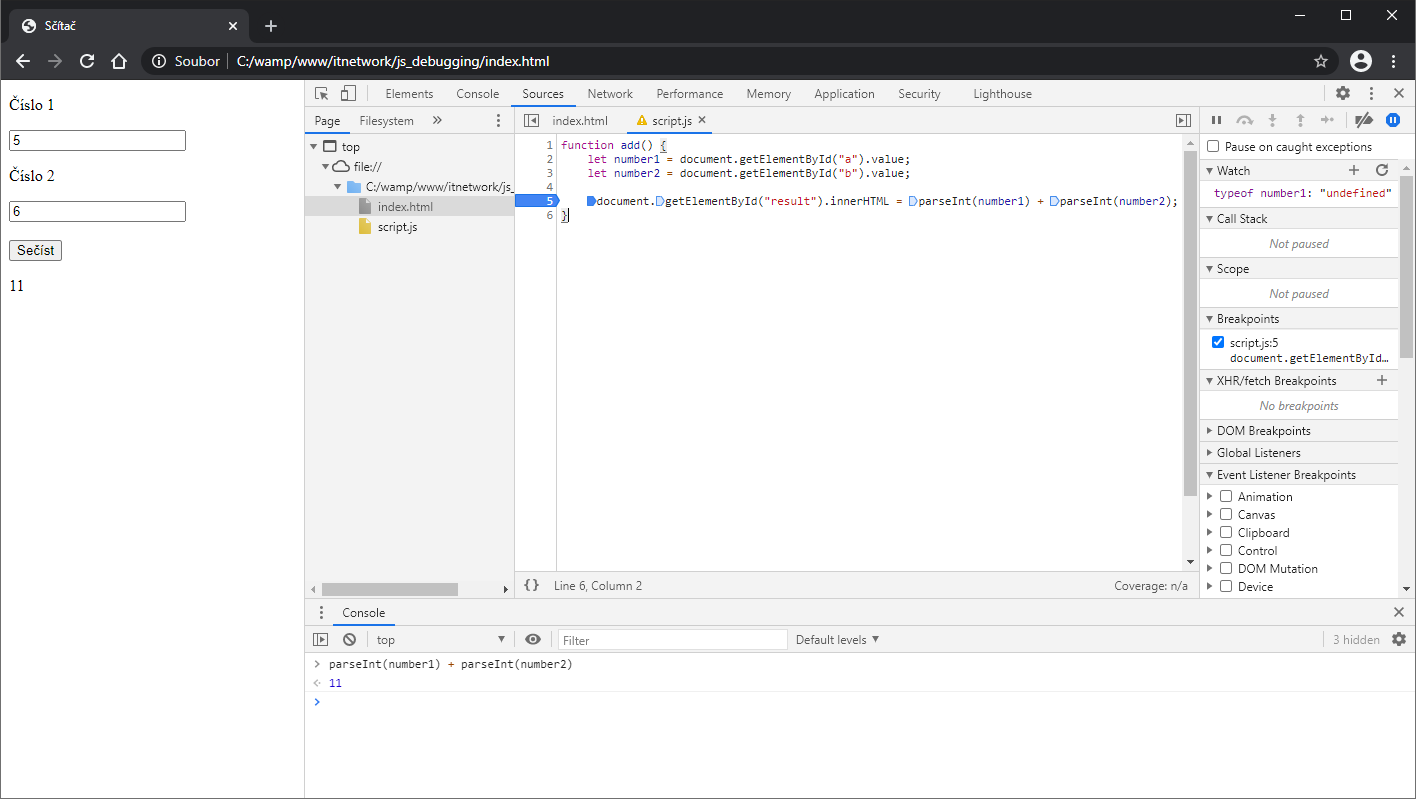Screen dimensions: 1416x799
Task: Open DevTools settings gear
Action: [1343, 94]
